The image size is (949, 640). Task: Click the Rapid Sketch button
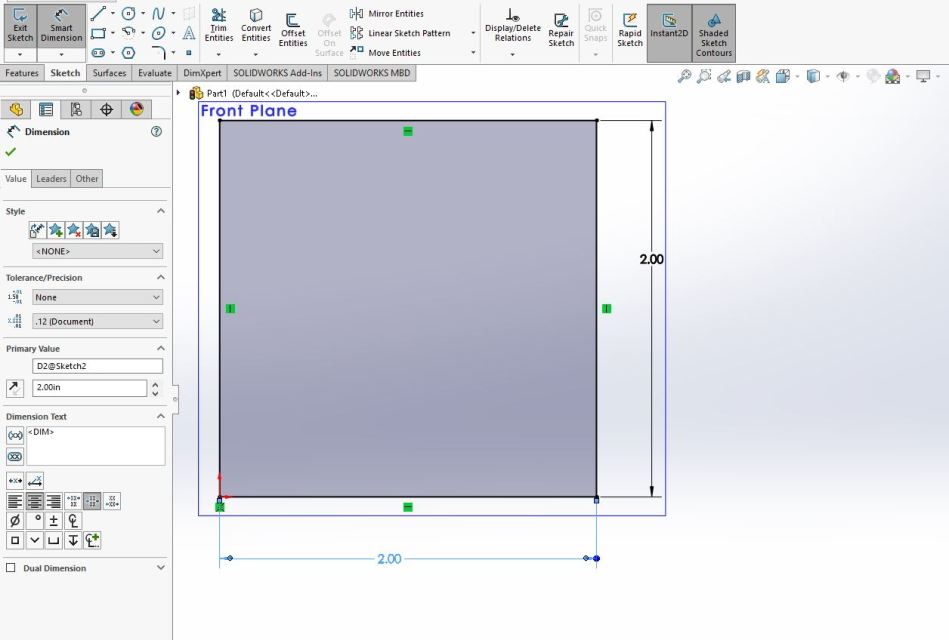tap(629, 30)
